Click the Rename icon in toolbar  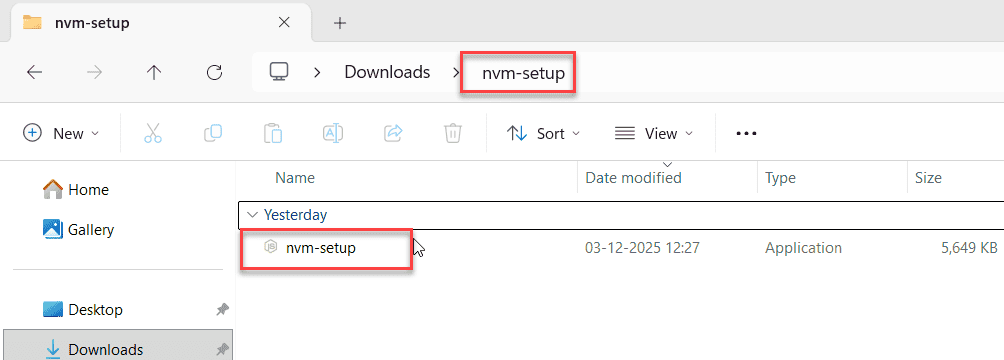pos(332,133)
